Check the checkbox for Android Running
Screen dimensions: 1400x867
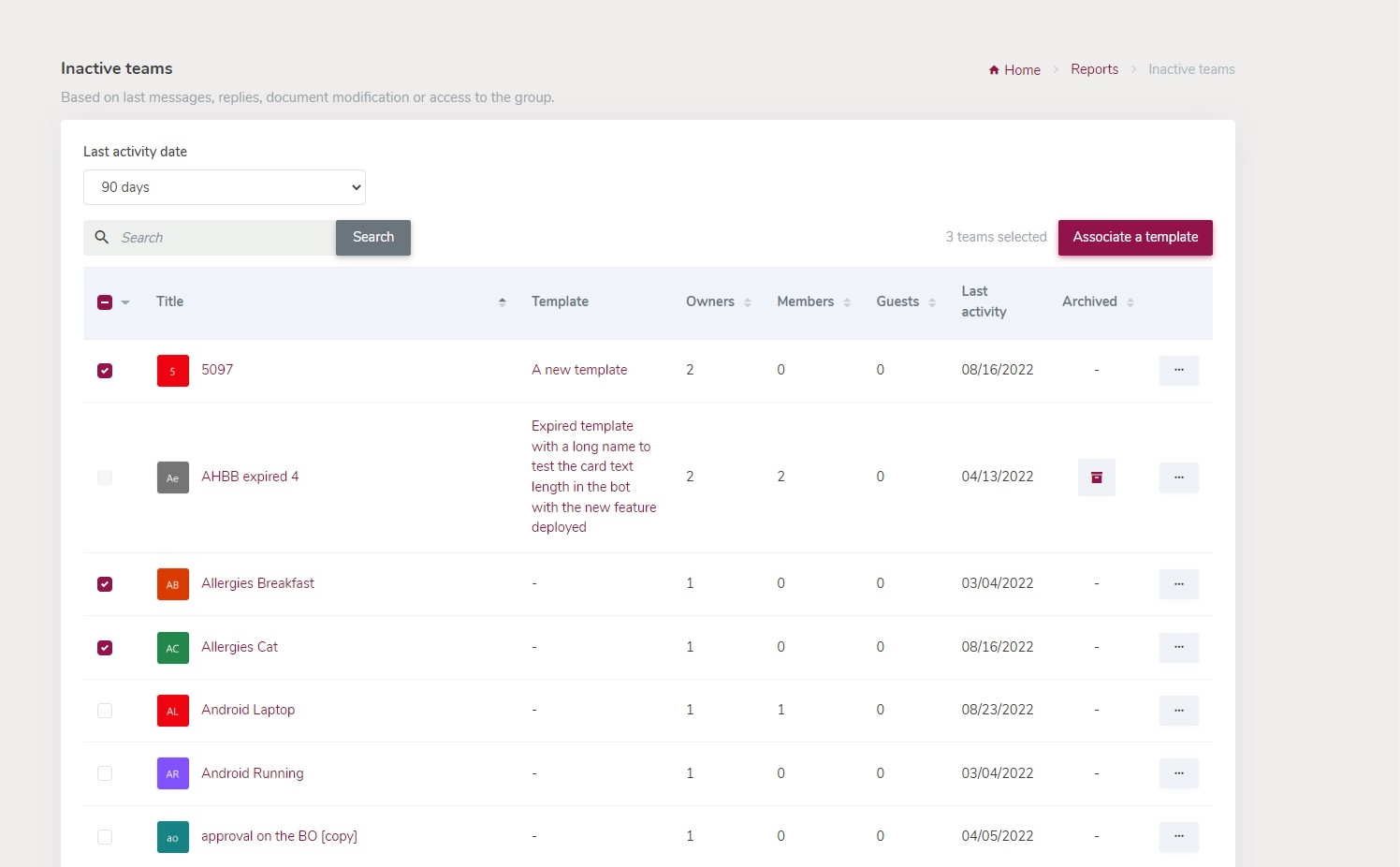pyautogui.click(x=105, y=773)
